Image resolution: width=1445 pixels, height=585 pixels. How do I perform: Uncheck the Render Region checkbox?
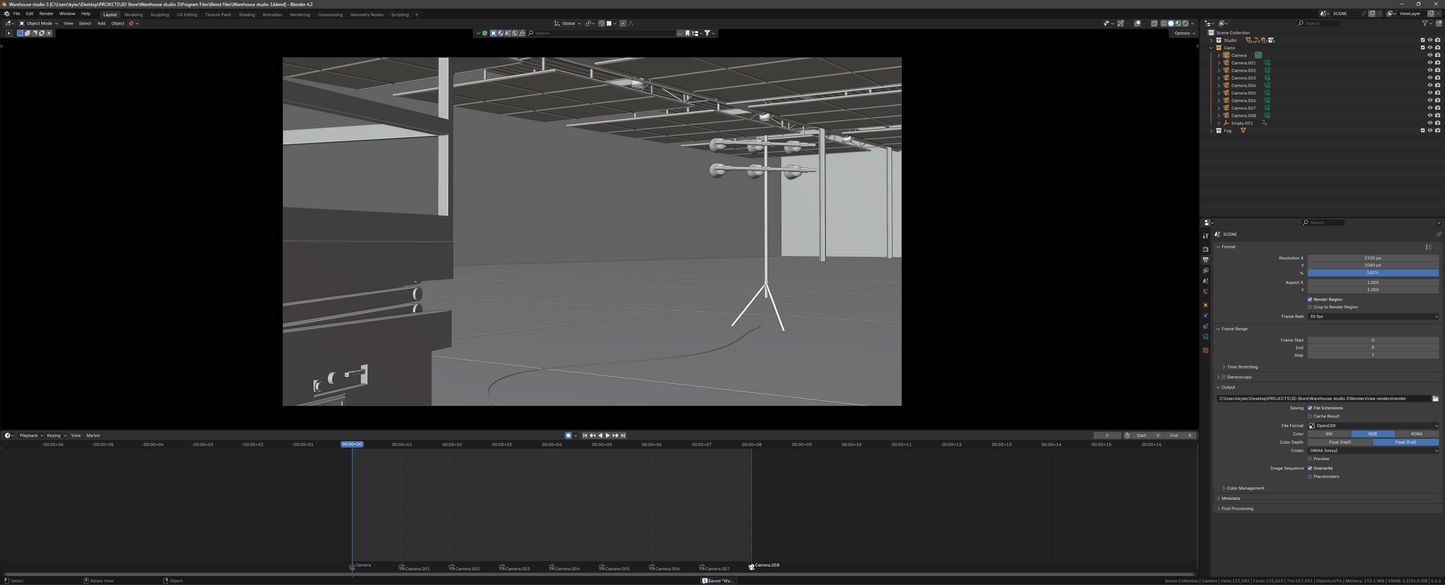(1310, 299)
